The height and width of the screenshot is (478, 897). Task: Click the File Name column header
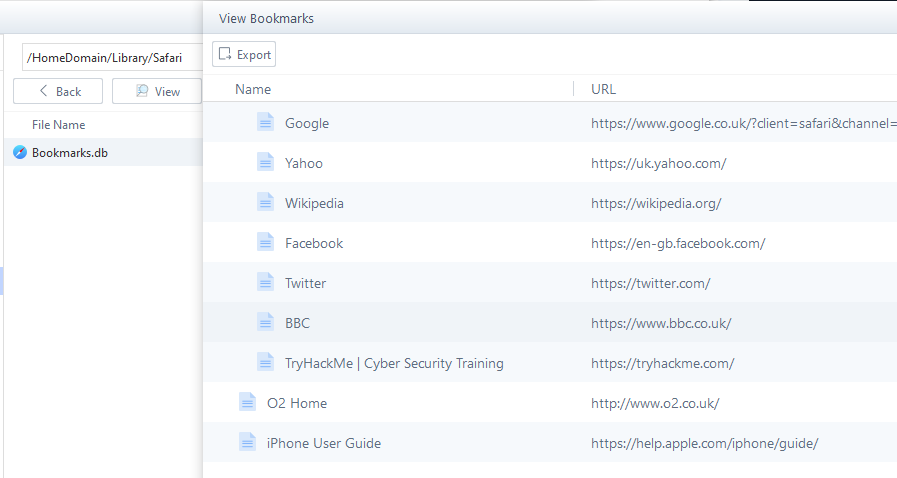(x=58, y=125)
